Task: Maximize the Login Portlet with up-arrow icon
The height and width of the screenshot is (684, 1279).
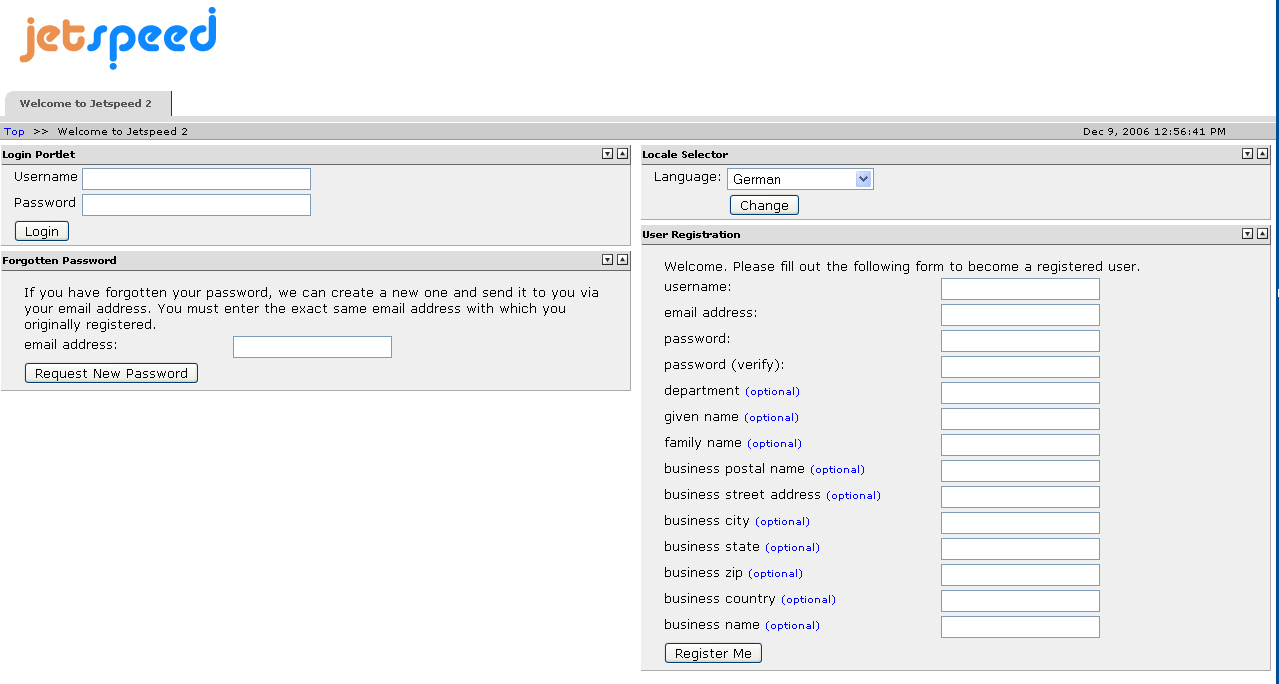Action: (x=622, y=154)
